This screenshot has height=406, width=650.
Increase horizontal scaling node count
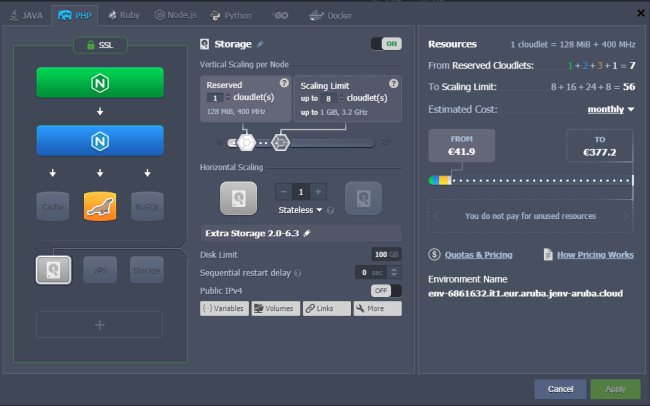click(318, 192)
